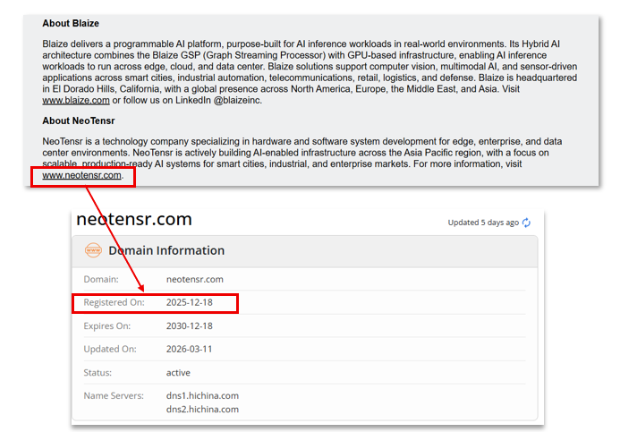The height and width of the screenshot is (432, 624).
Task: Click name server dns1.hichina.com
Action: point(202,396)
